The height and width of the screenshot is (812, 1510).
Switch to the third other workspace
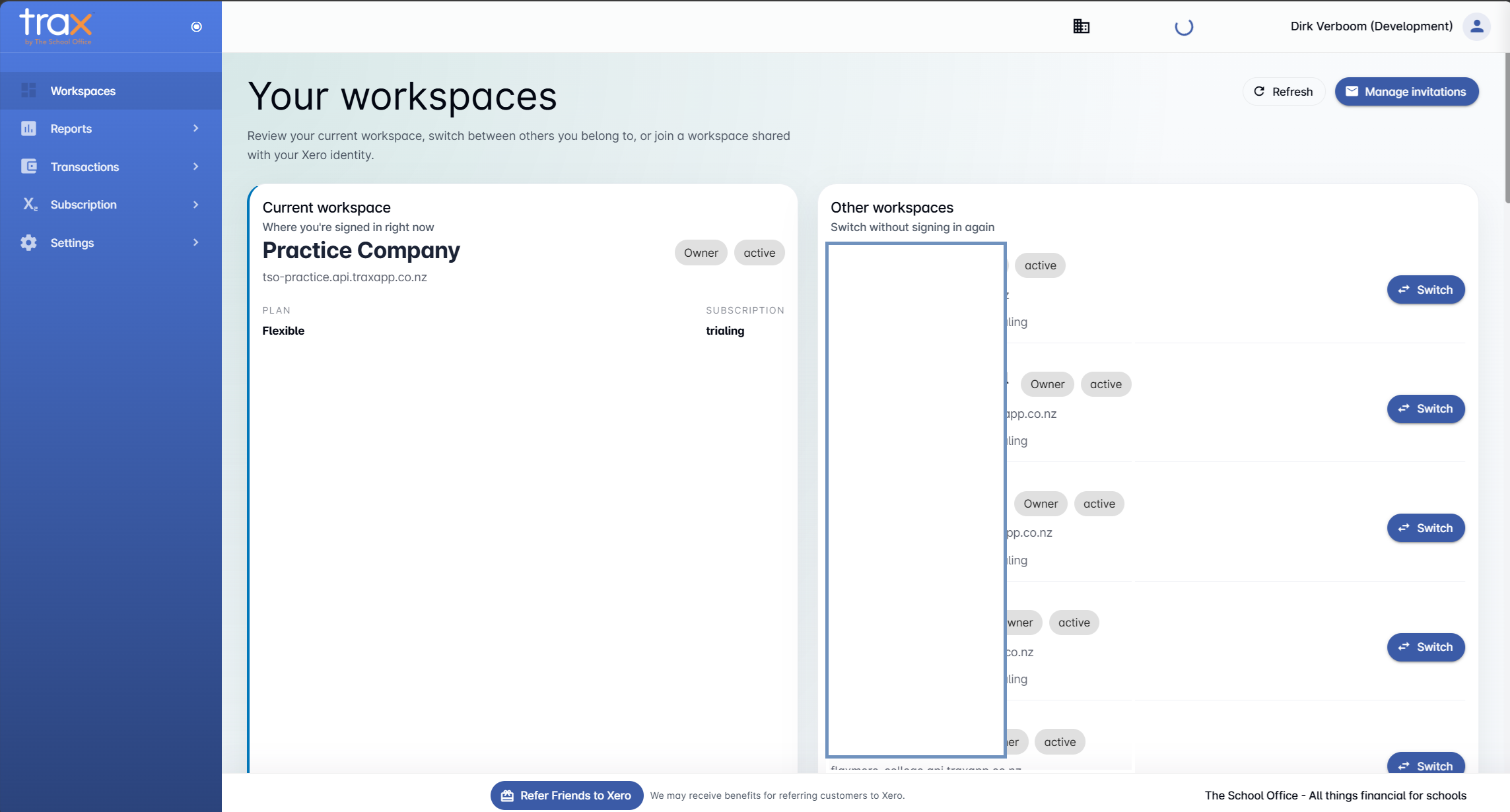1425,528
